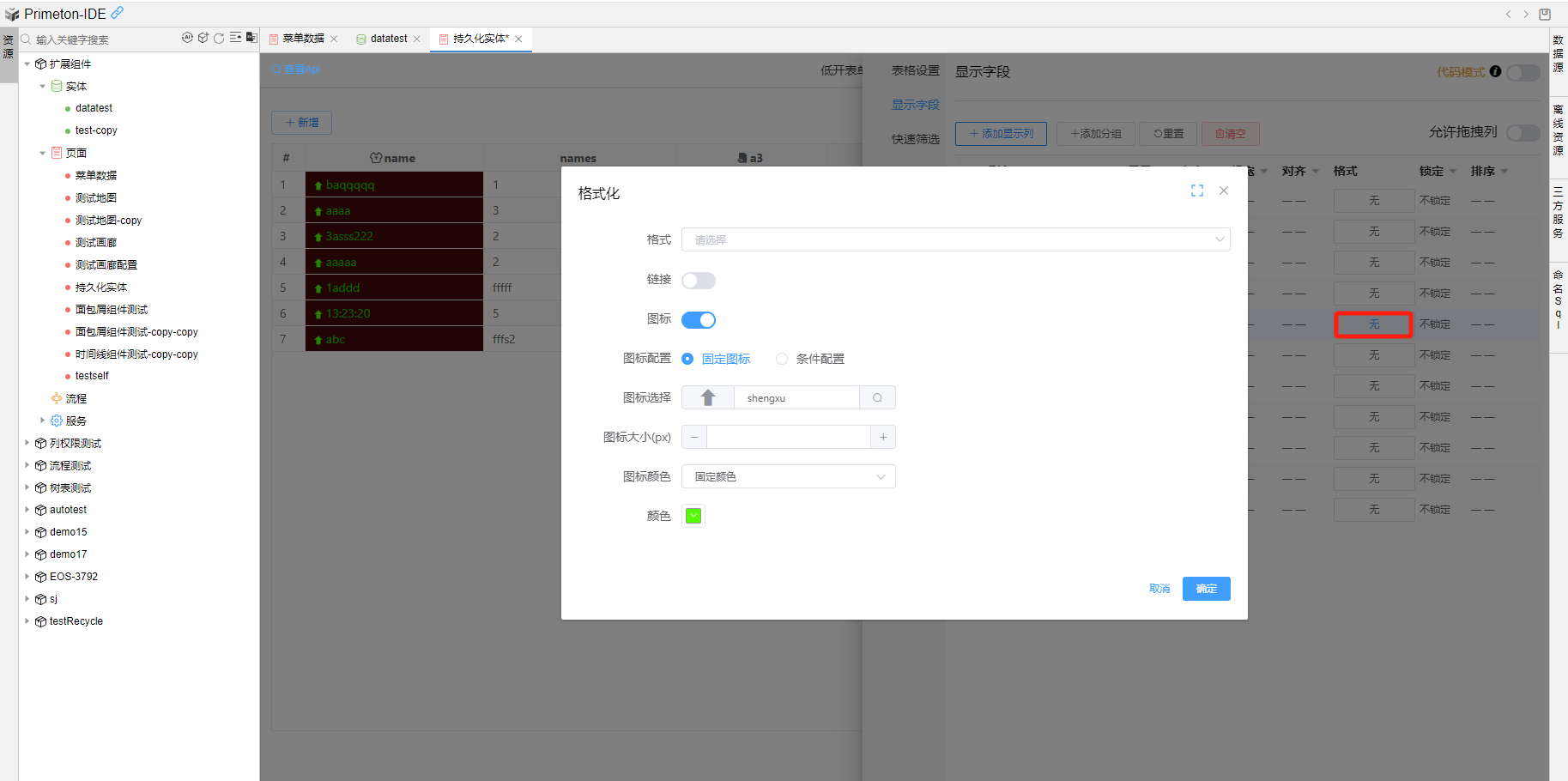Open the 图标颜色 dropdown
The image size is (1568, 781).
pos(788,476)
